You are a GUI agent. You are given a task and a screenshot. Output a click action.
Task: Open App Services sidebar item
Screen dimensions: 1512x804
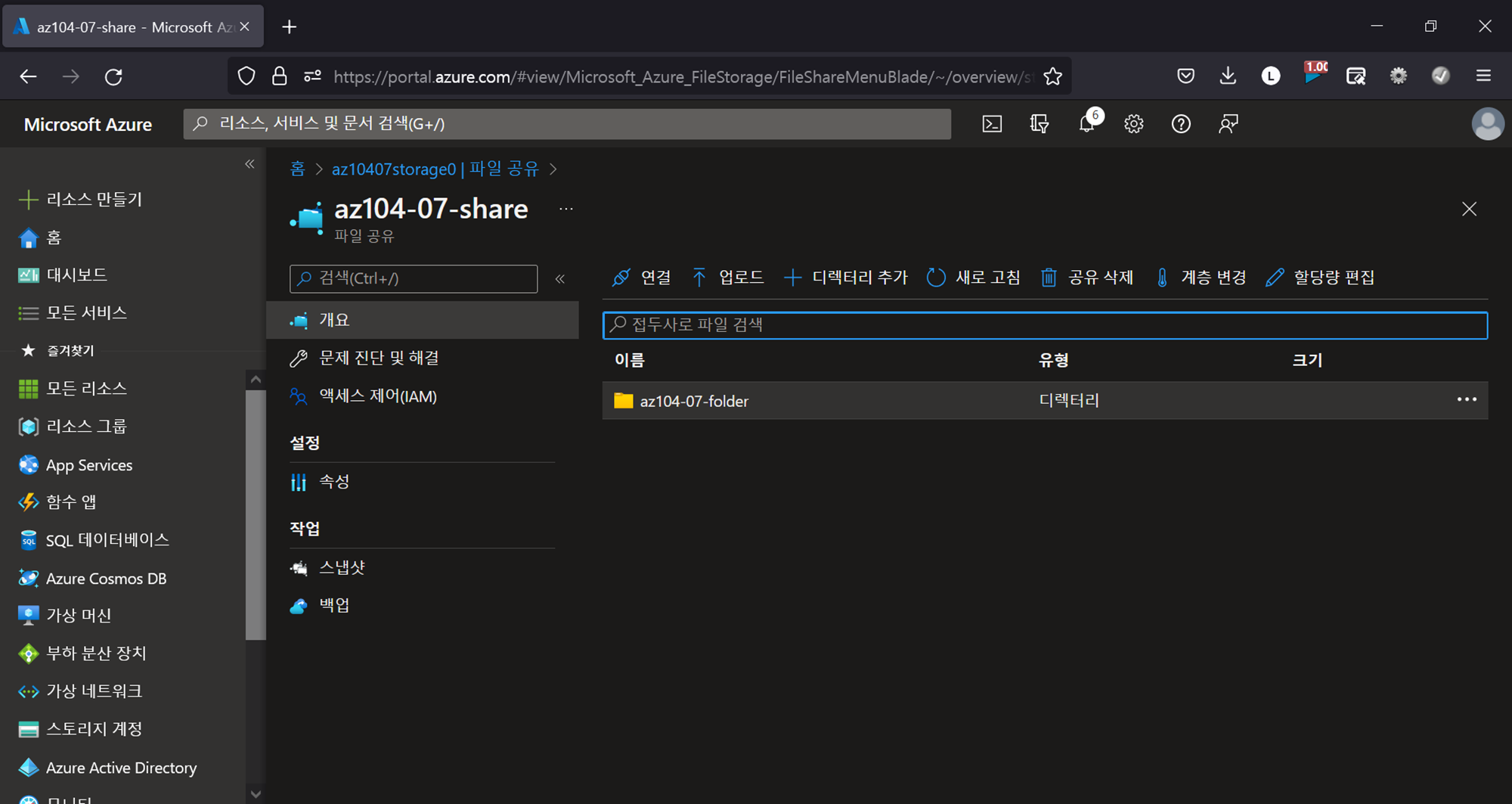coord(75,465)
